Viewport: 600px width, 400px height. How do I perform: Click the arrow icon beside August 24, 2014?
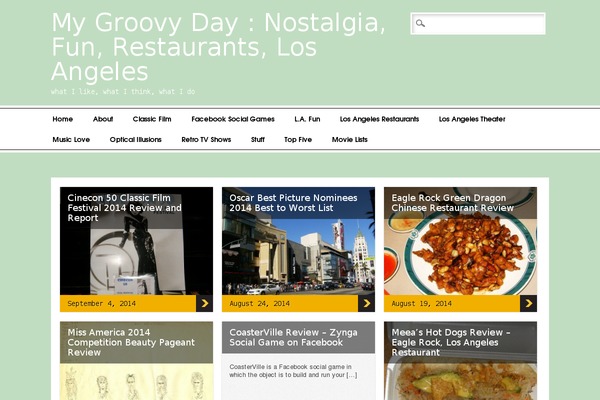(367, 303)
